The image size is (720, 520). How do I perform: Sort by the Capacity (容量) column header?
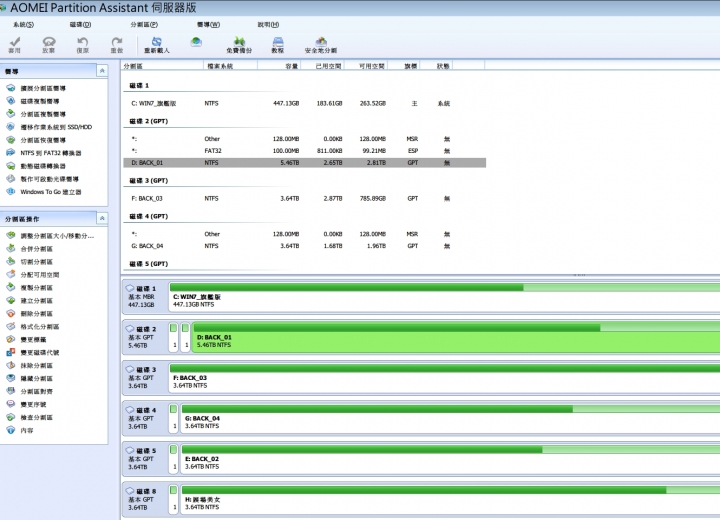pos(279,66)
